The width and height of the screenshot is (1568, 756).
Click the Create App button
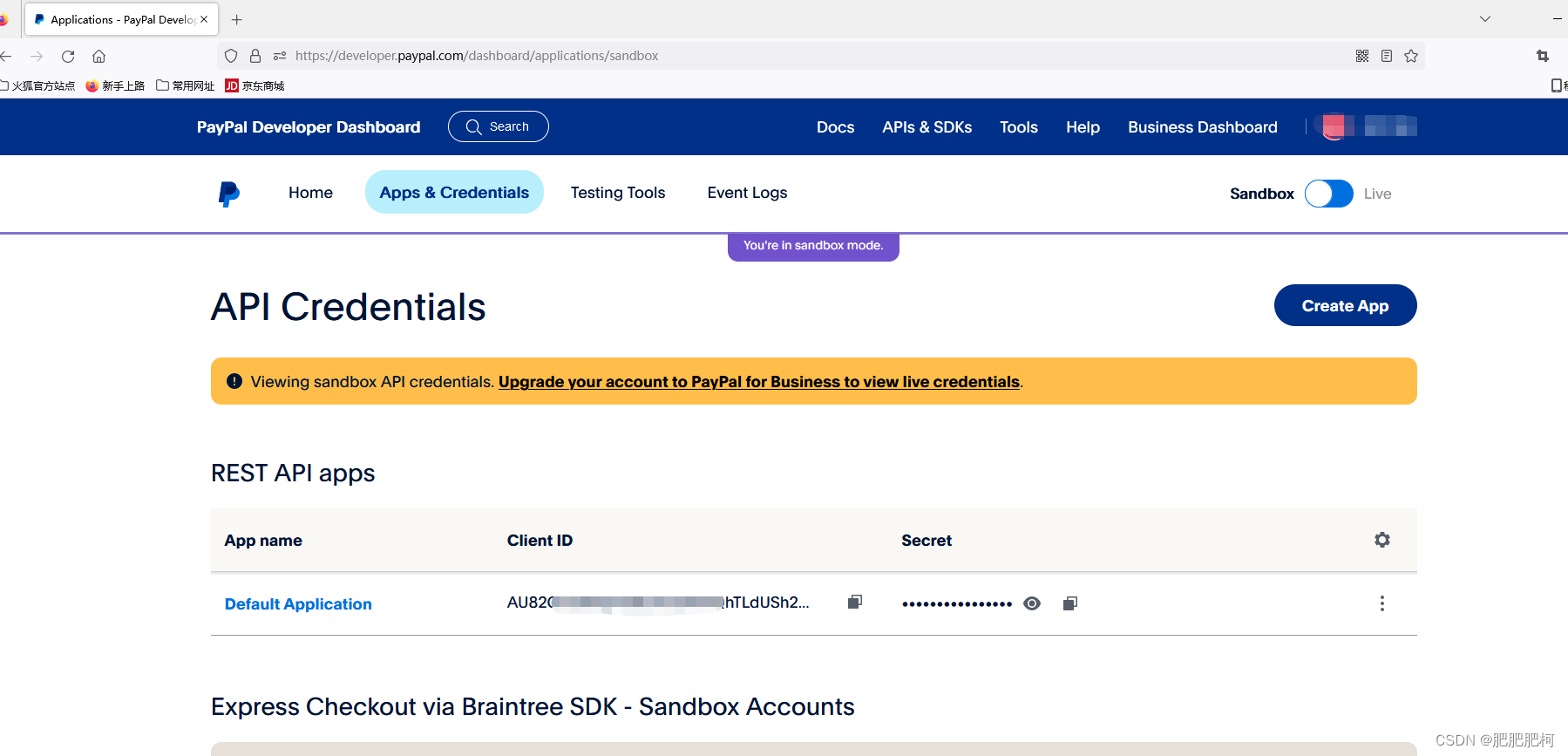[x=1345, y=305]
